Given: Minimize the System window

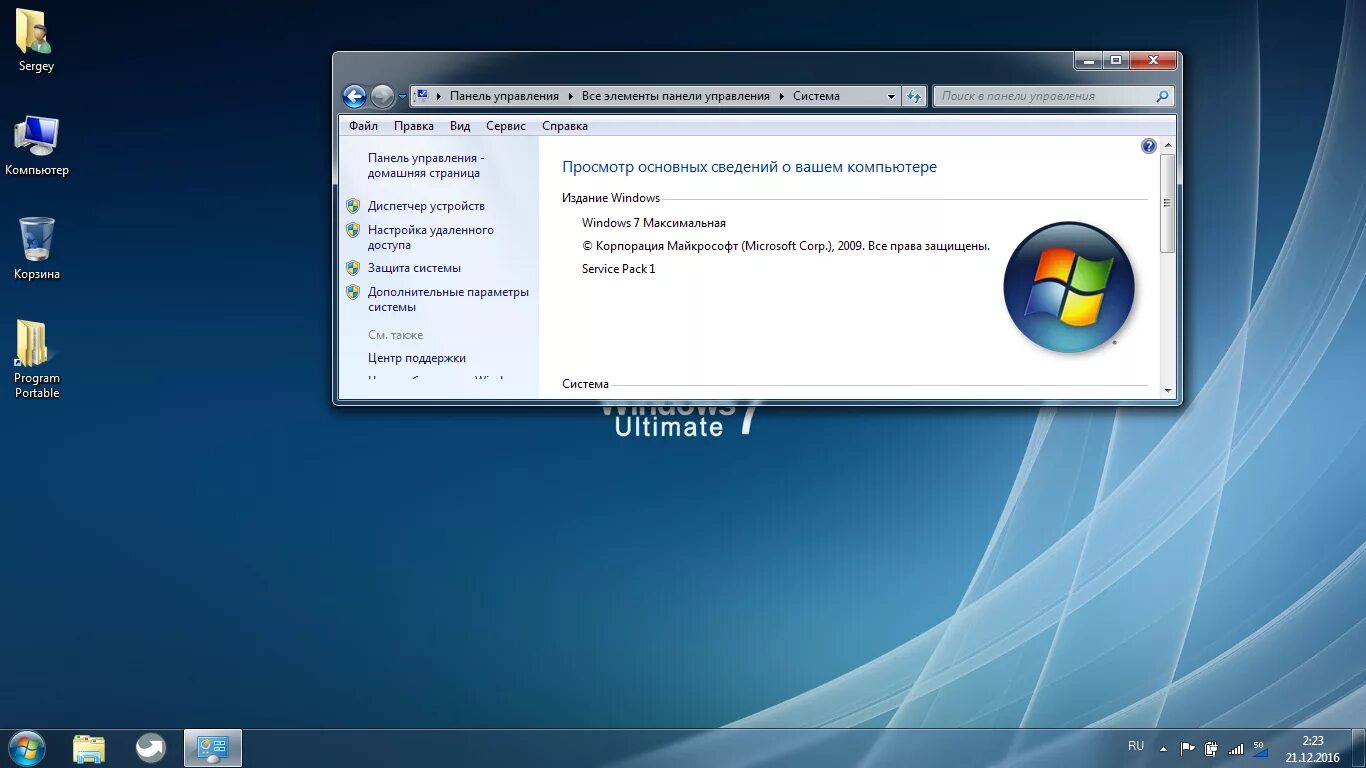Looking at the screenshot, I should coord(1089,61).
